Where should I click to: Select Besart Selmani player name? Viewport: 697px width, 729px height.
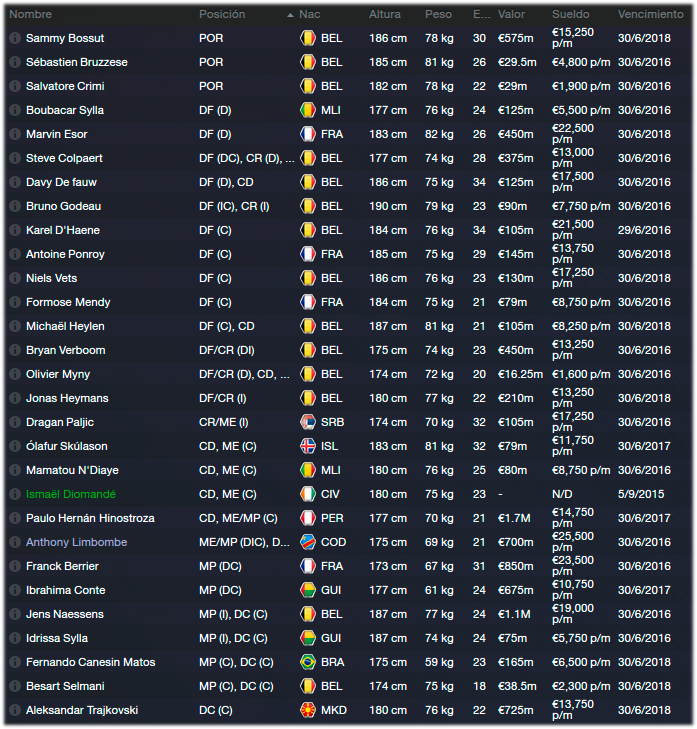coord(65,687)
